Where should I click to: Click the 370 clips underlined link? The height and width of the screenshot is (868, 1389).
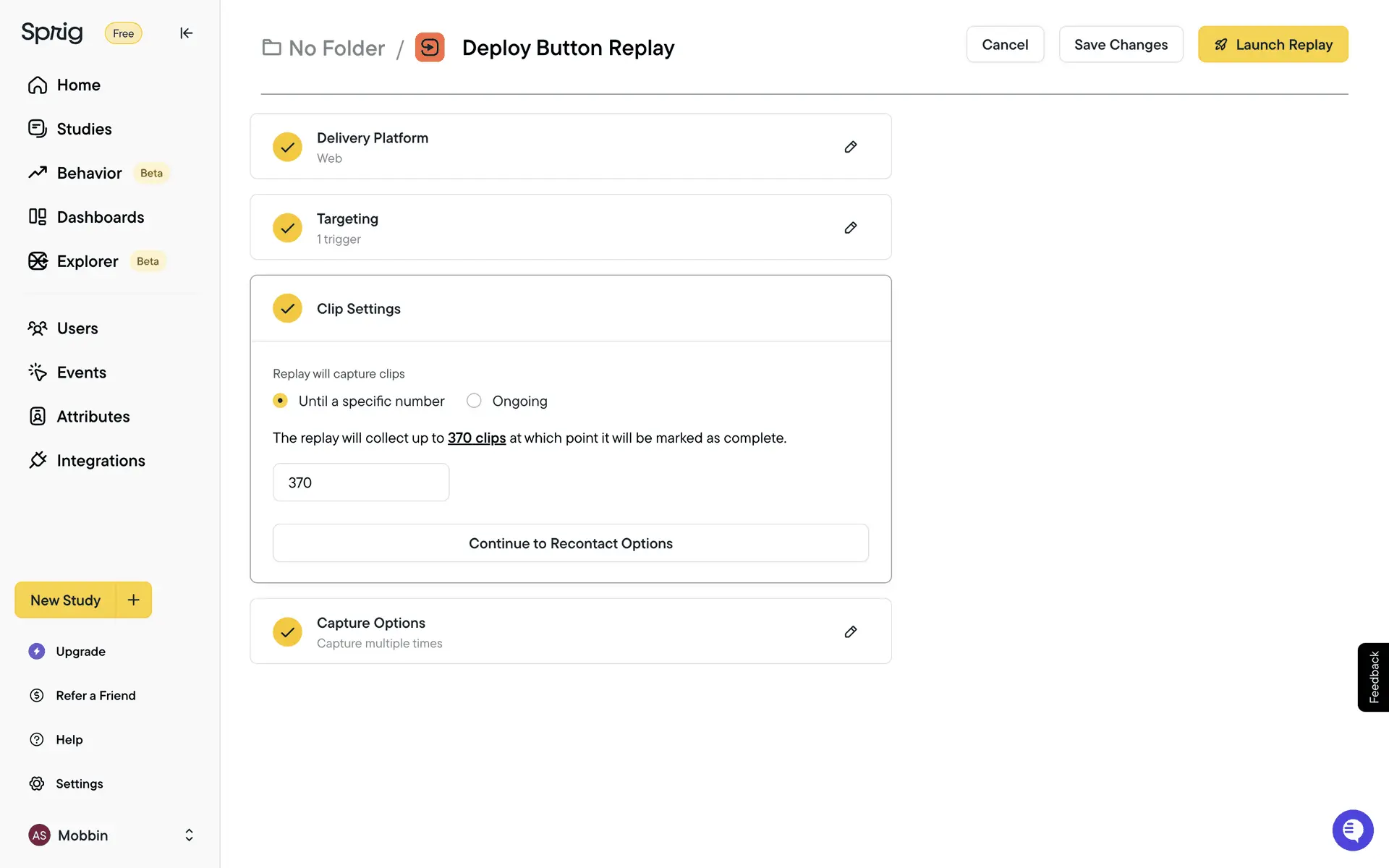coord(476,438)
